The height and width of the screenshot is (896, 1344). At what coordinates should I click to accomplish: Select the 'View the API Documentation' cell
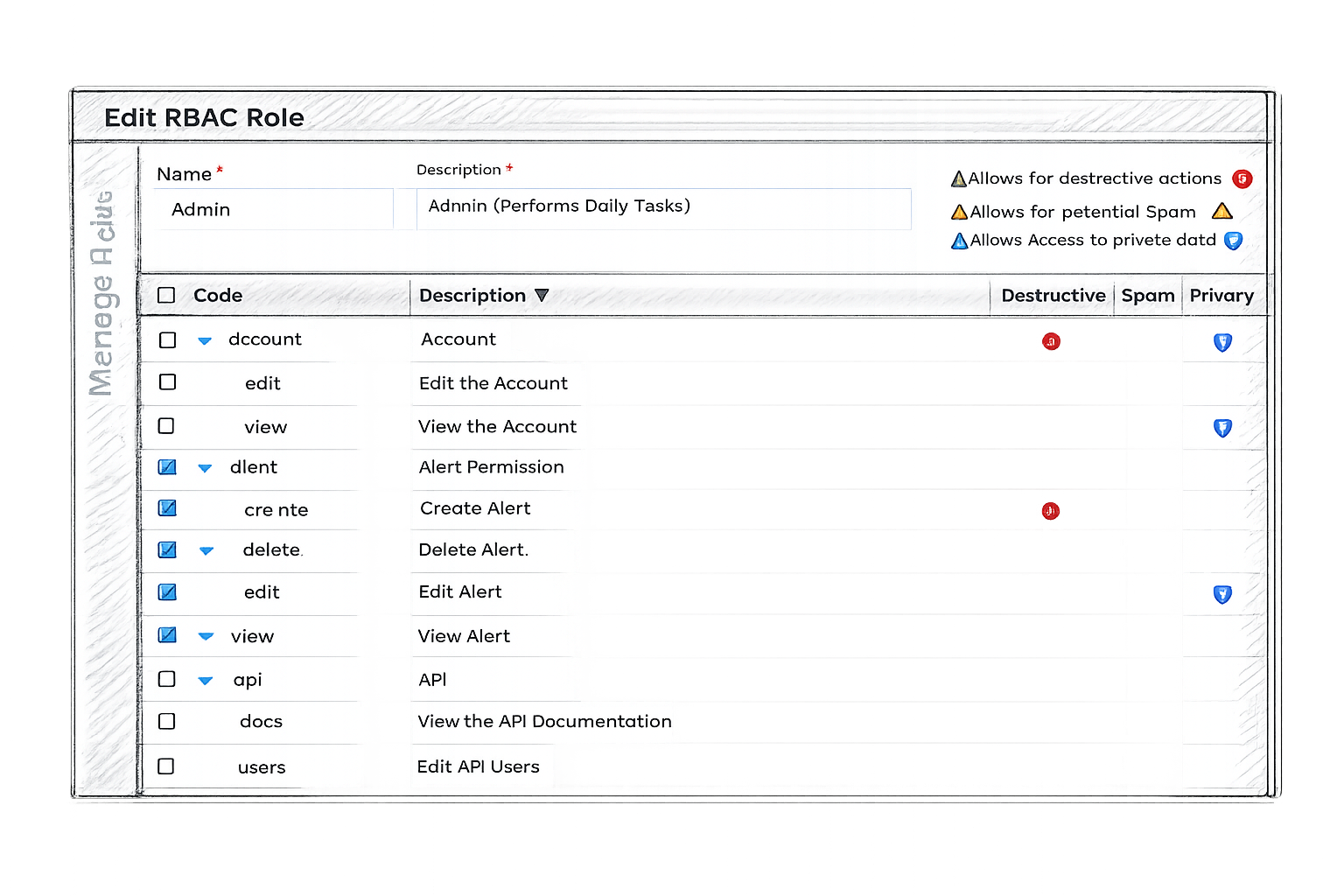tap(544, 721)
